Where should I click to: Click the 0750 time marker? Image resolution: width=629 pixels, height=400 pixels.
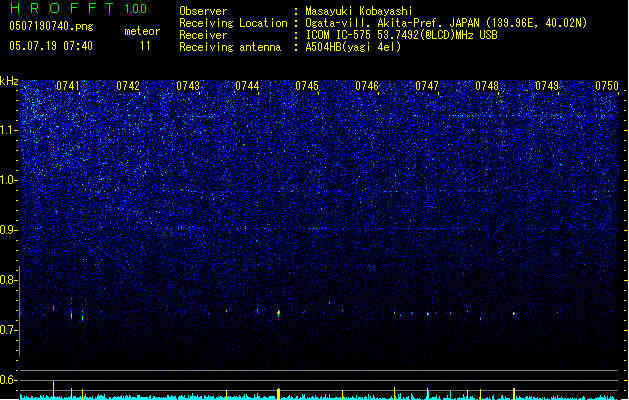(607, 86)
